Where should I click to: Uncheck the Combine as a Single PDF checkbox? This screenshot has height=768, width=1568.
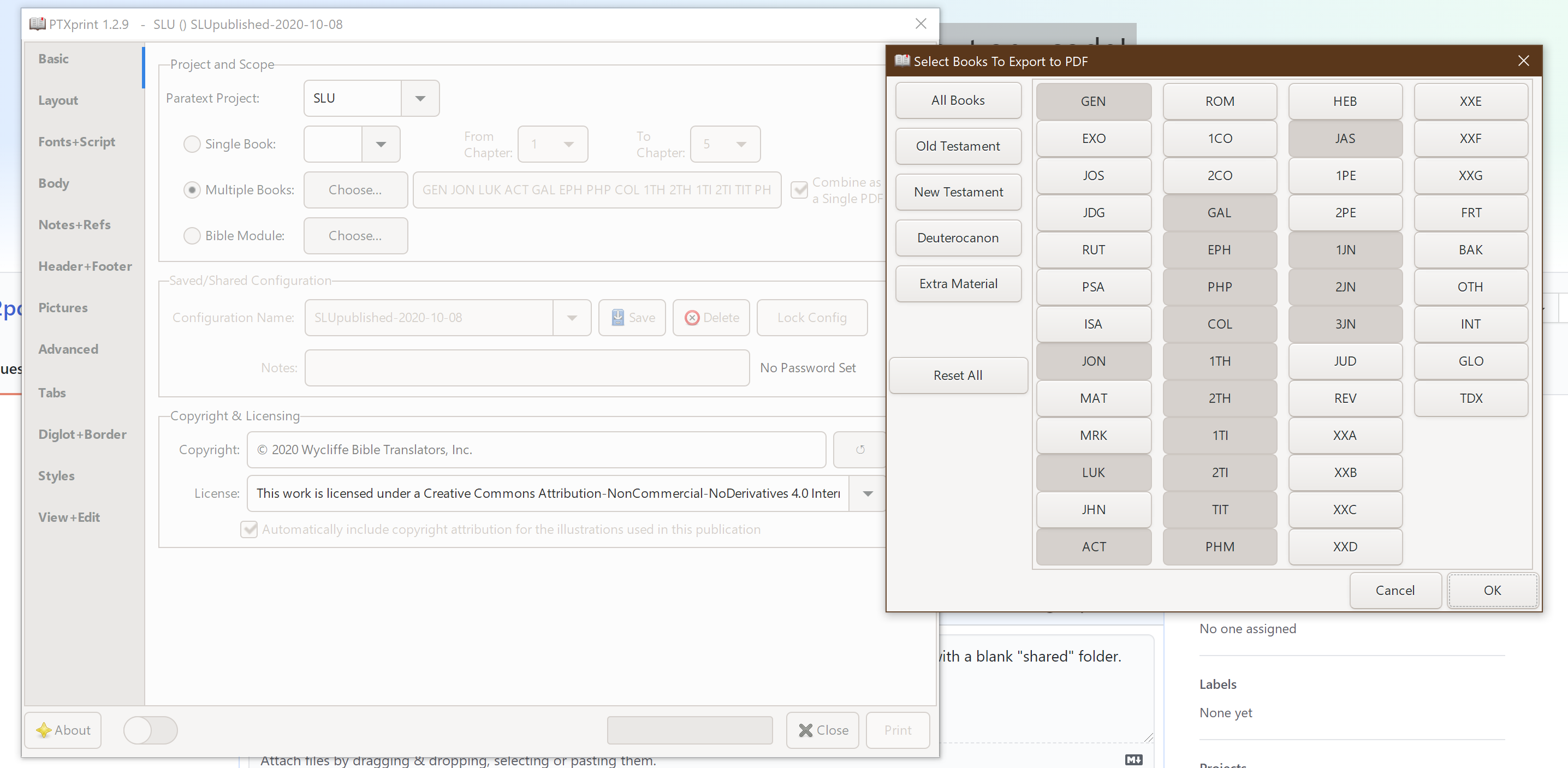[x=799, y=190]
